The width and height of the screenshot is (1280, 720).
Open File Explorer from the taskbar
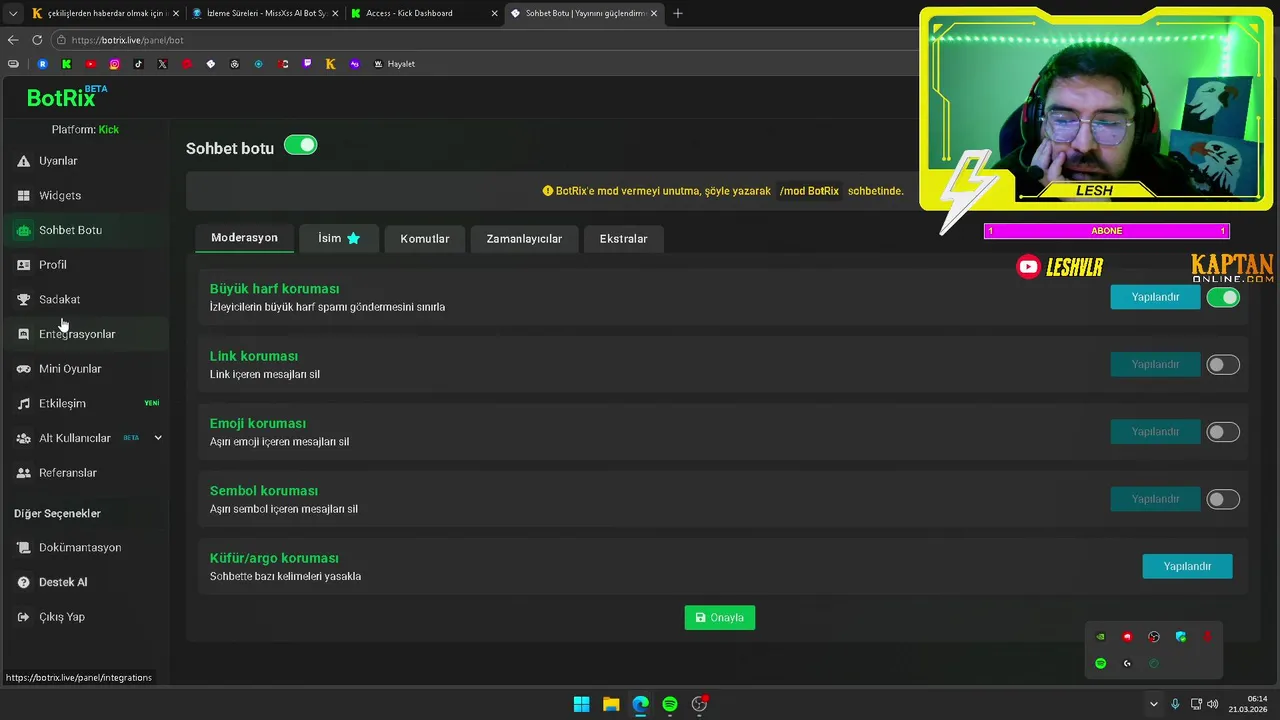(x=611, y=704)
